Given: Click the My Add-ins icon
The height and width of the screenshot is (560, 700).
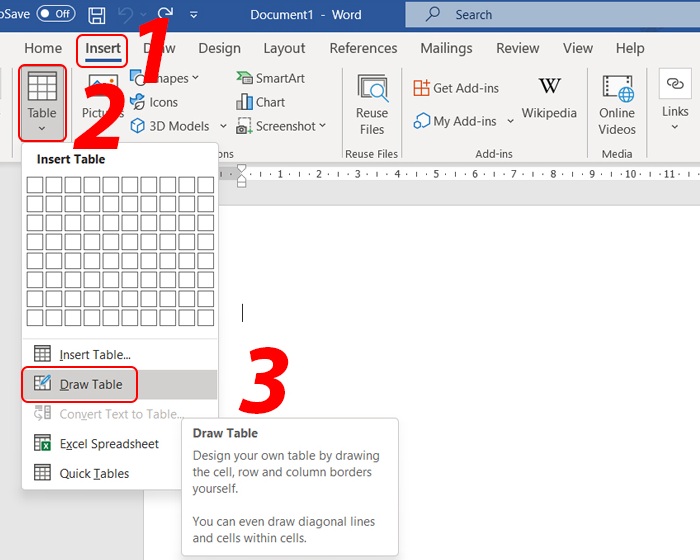Looking at the screenshot, I should click(421, 121).
